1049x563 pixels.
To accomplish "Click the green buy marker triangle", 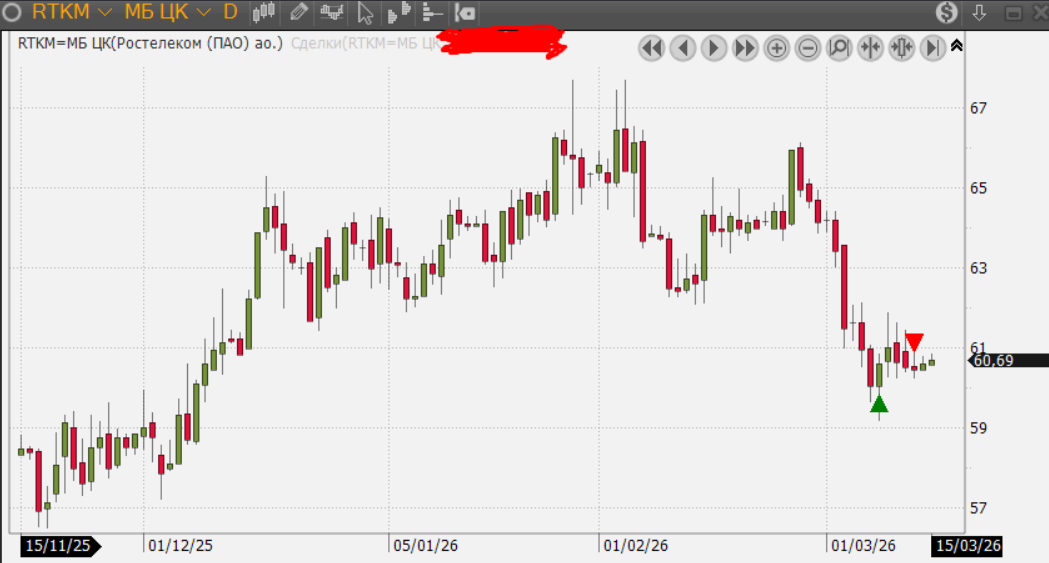I will [879, 404].
